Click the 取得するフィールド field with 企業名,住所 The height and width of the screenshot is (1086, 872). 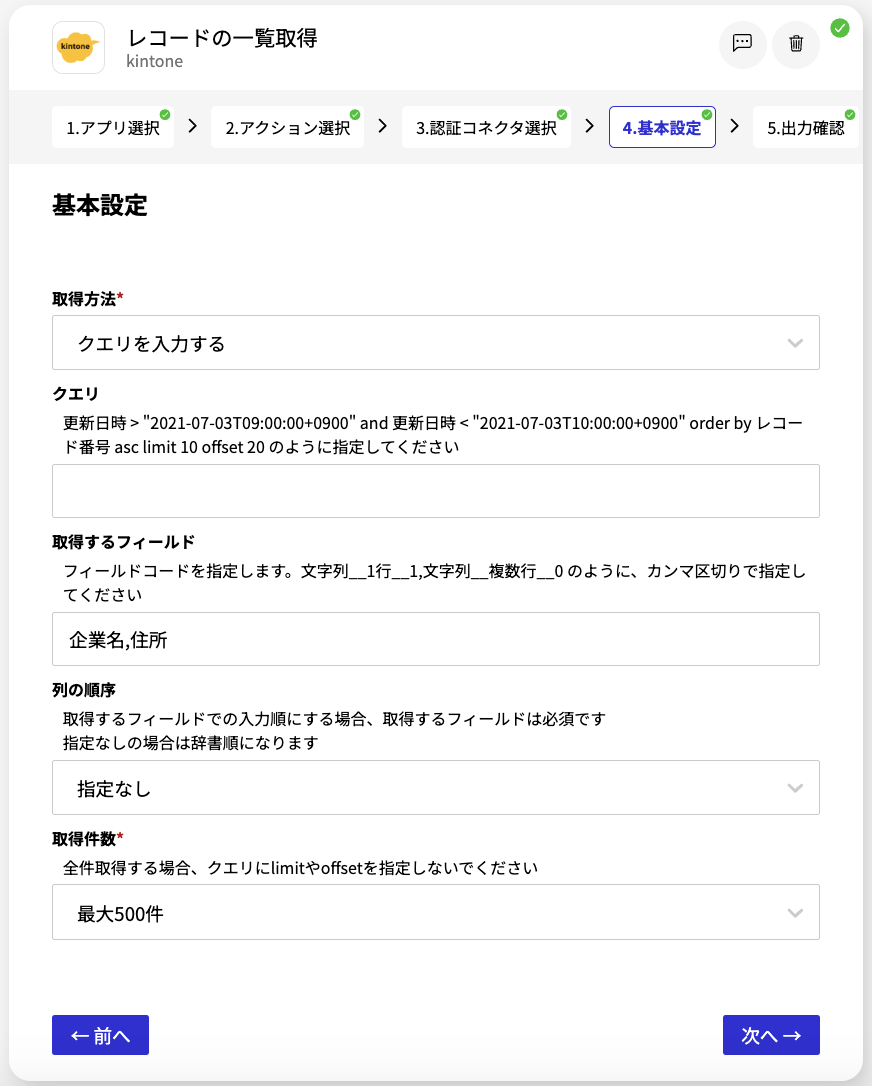[x=436, y=639]
